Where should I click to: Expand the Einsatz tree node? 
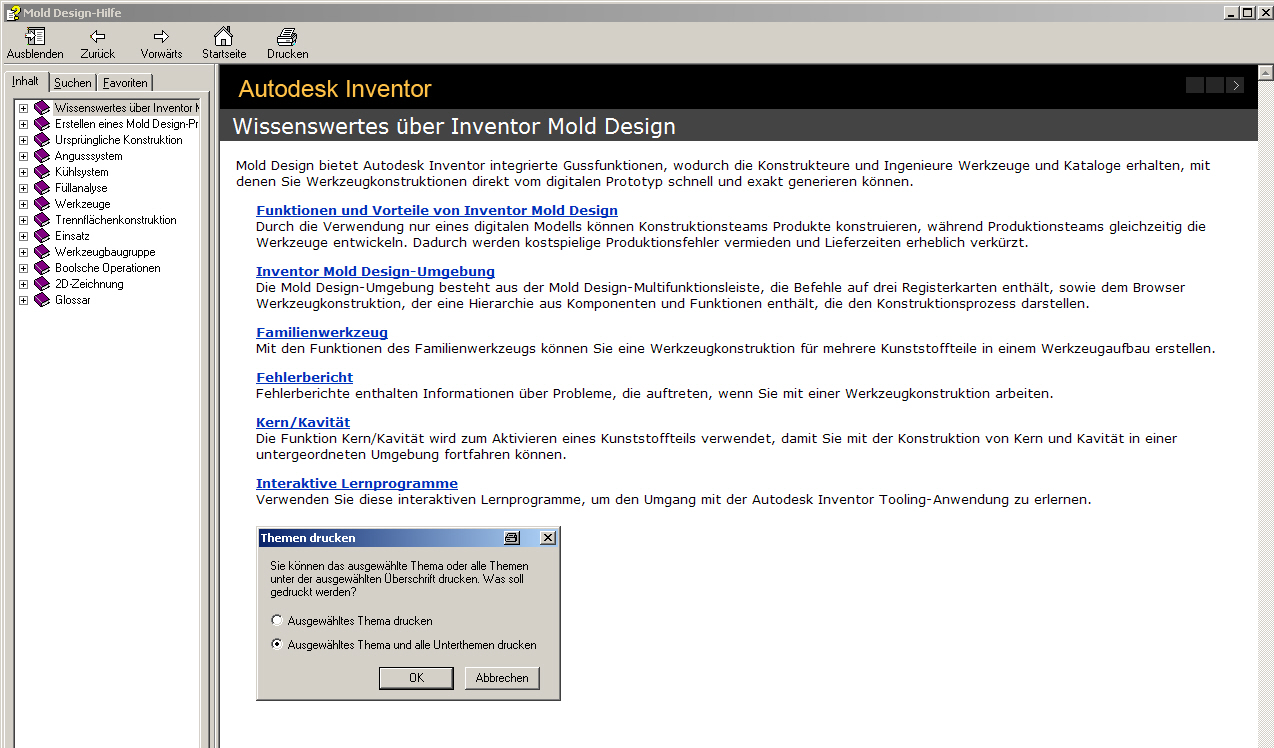pos(23,236)
